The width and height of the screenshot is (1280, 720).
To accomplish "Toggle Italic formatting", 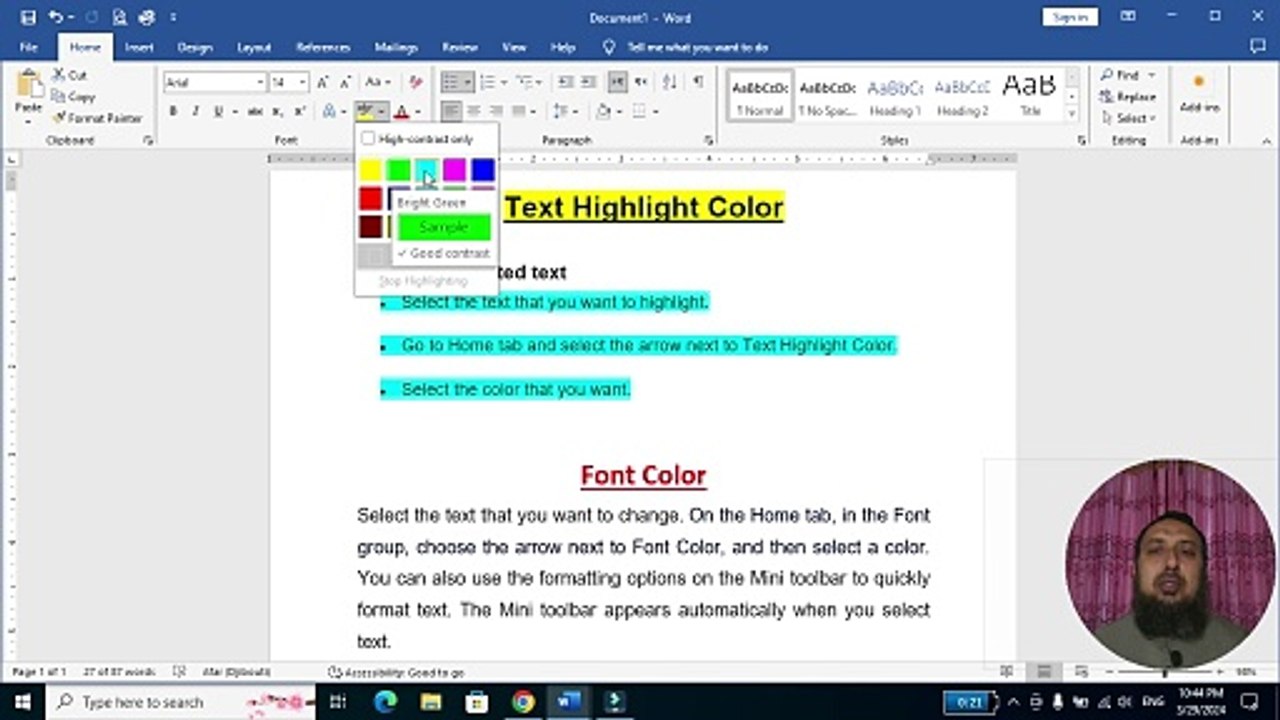I will pyautogui.click(x=195, y=111).
